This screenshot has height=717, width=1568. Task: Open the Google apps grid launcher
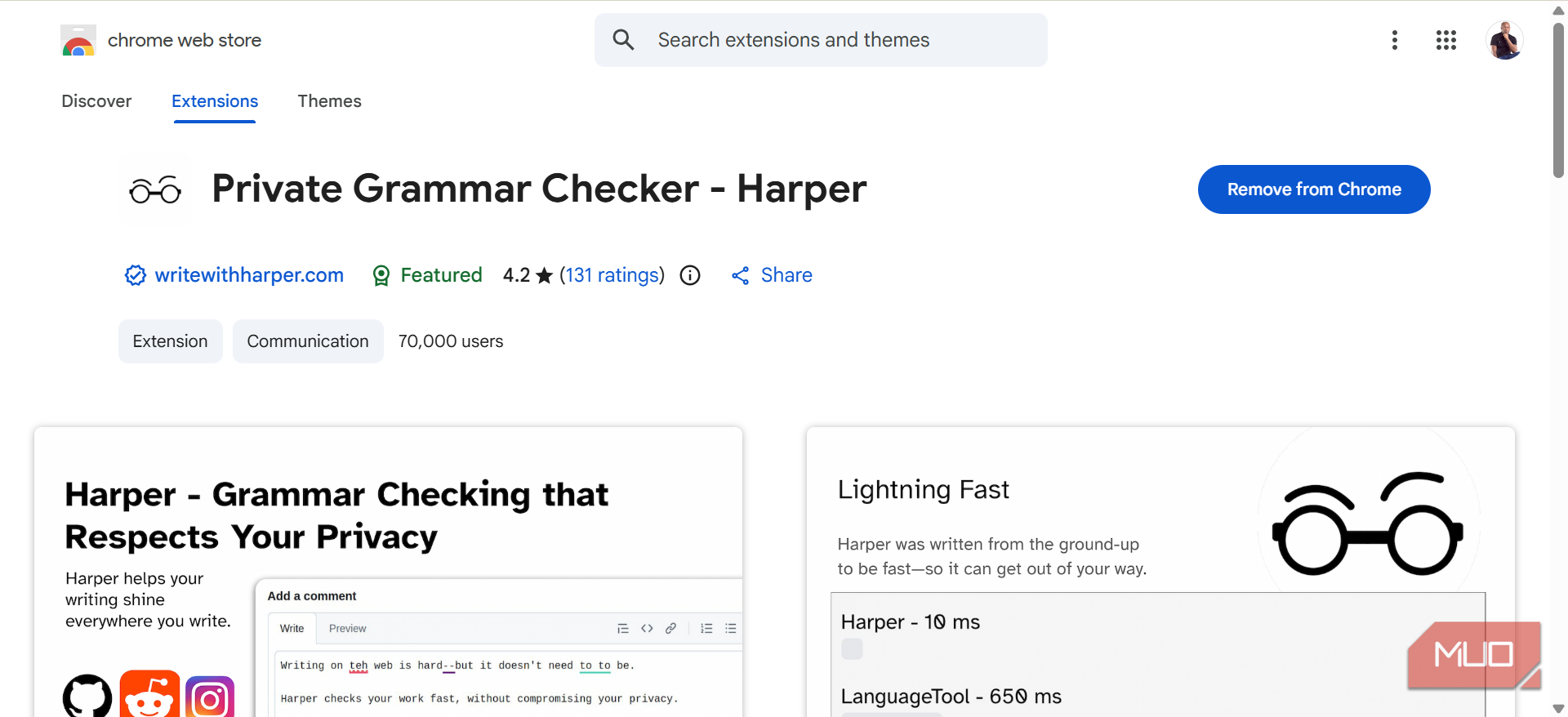[x=1446, y=40]
